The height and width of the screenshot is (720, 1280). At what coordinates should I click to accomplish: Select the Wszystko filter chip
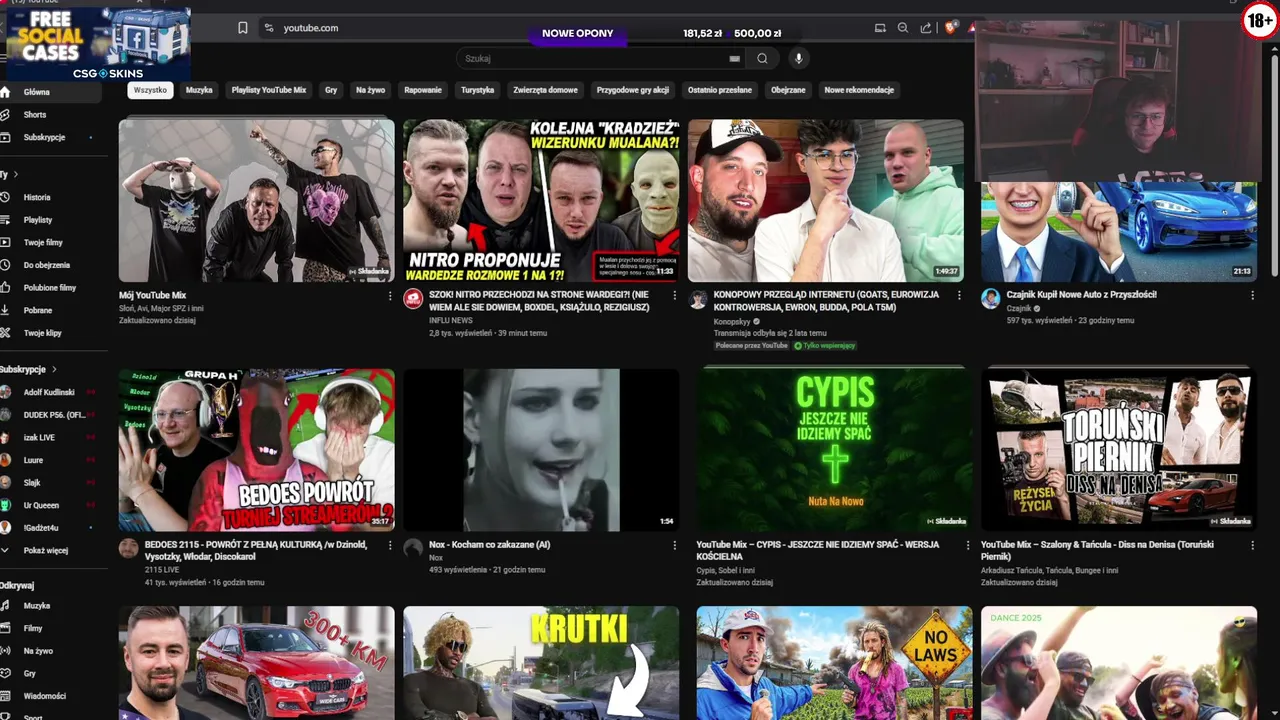point(150,90)
